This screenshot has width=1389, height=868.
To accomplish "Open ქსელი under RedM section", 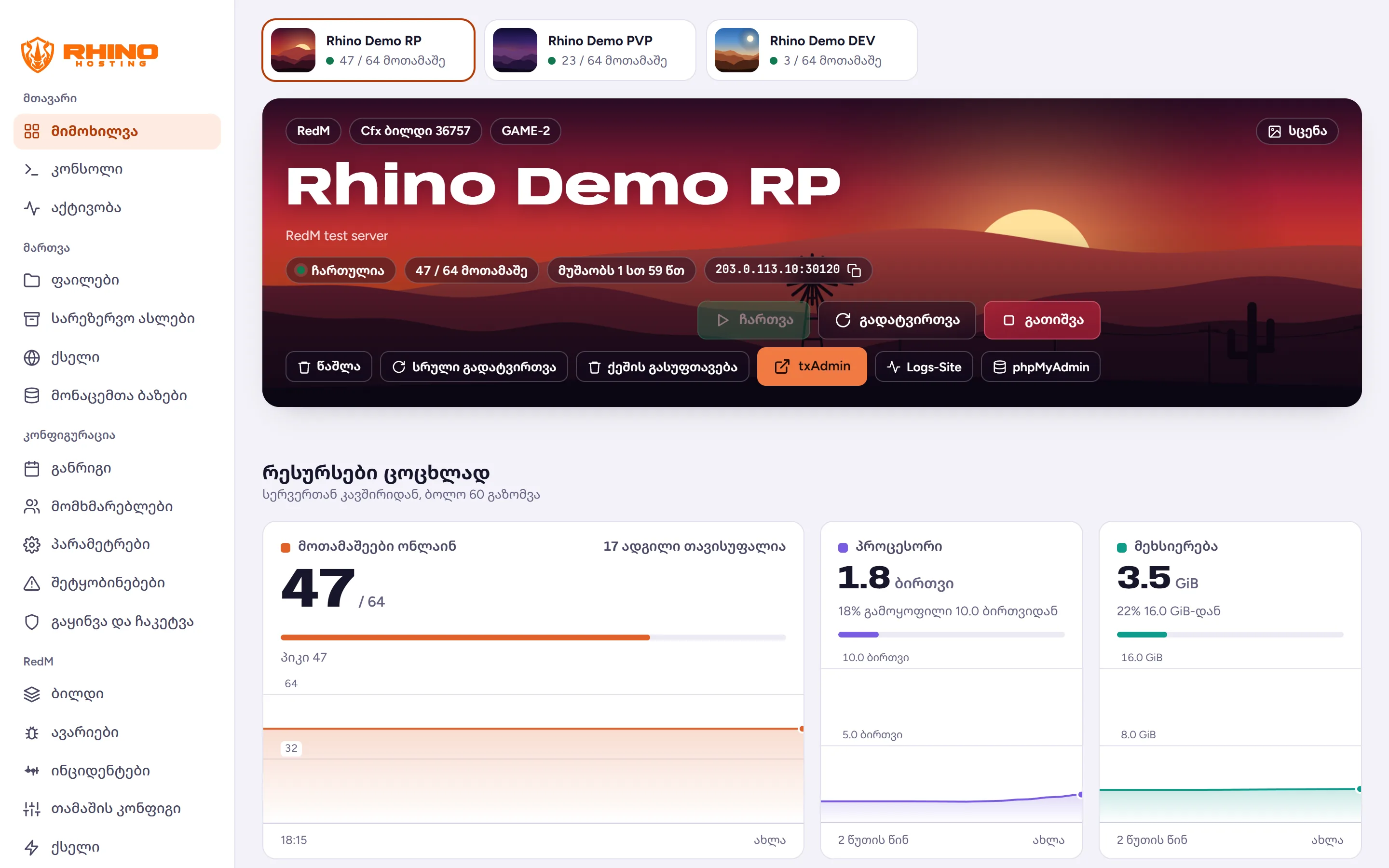I will point(117,847).
